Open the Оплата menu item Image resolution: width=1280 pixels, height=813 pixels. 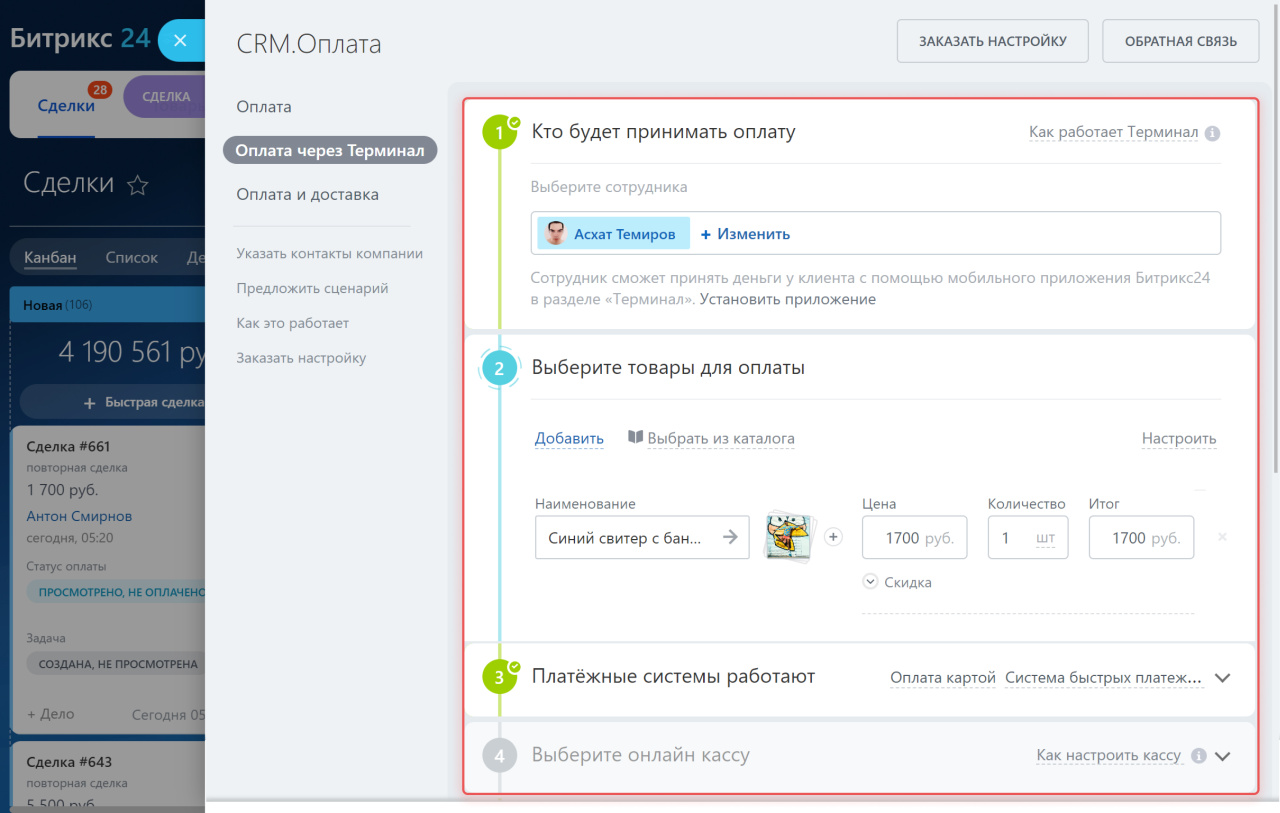pos(264,107)
